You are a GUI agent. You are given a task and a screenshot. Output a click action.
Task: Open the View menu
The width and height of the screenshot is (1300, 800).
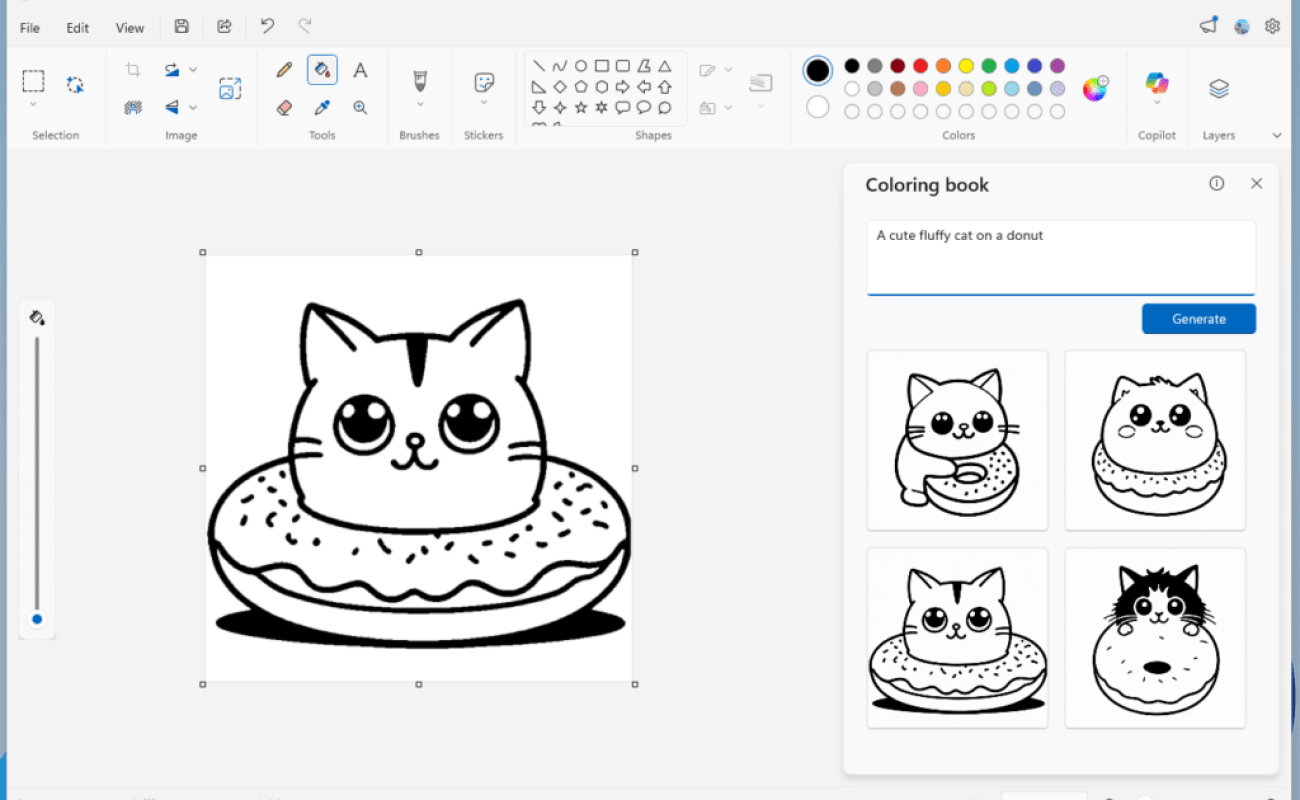[x=130, y=27]
